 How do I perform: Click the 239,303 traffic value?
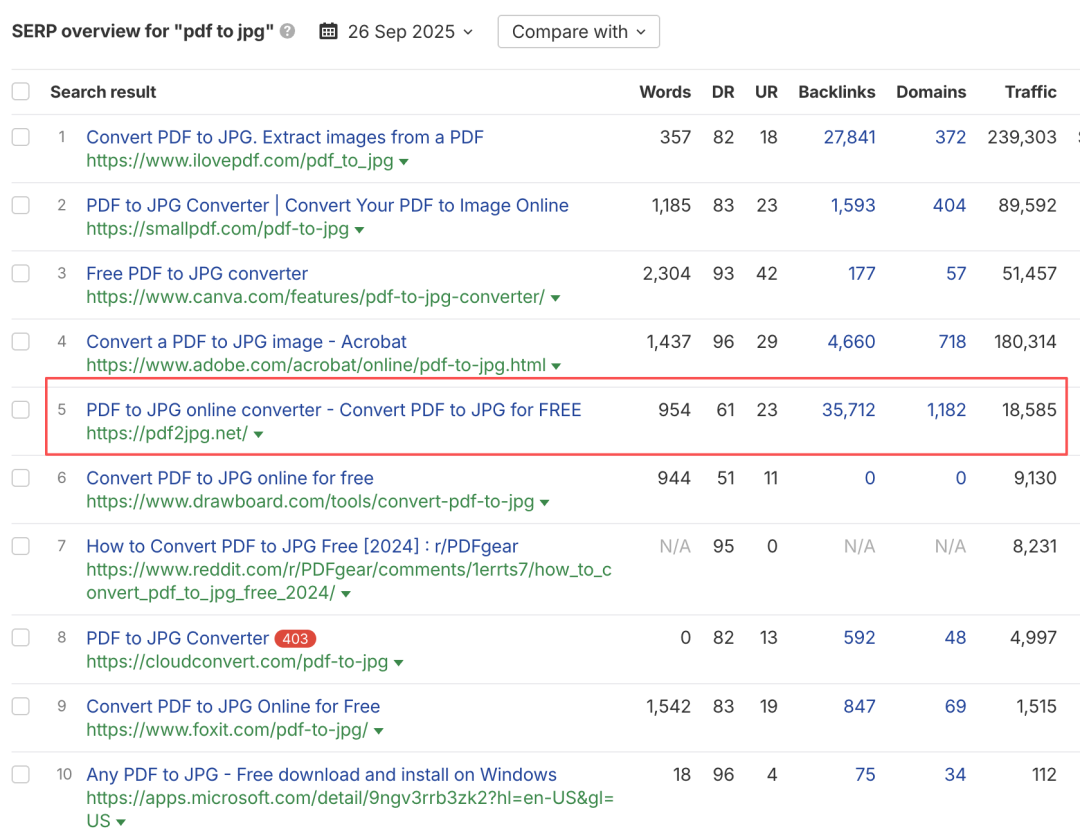1022,137
